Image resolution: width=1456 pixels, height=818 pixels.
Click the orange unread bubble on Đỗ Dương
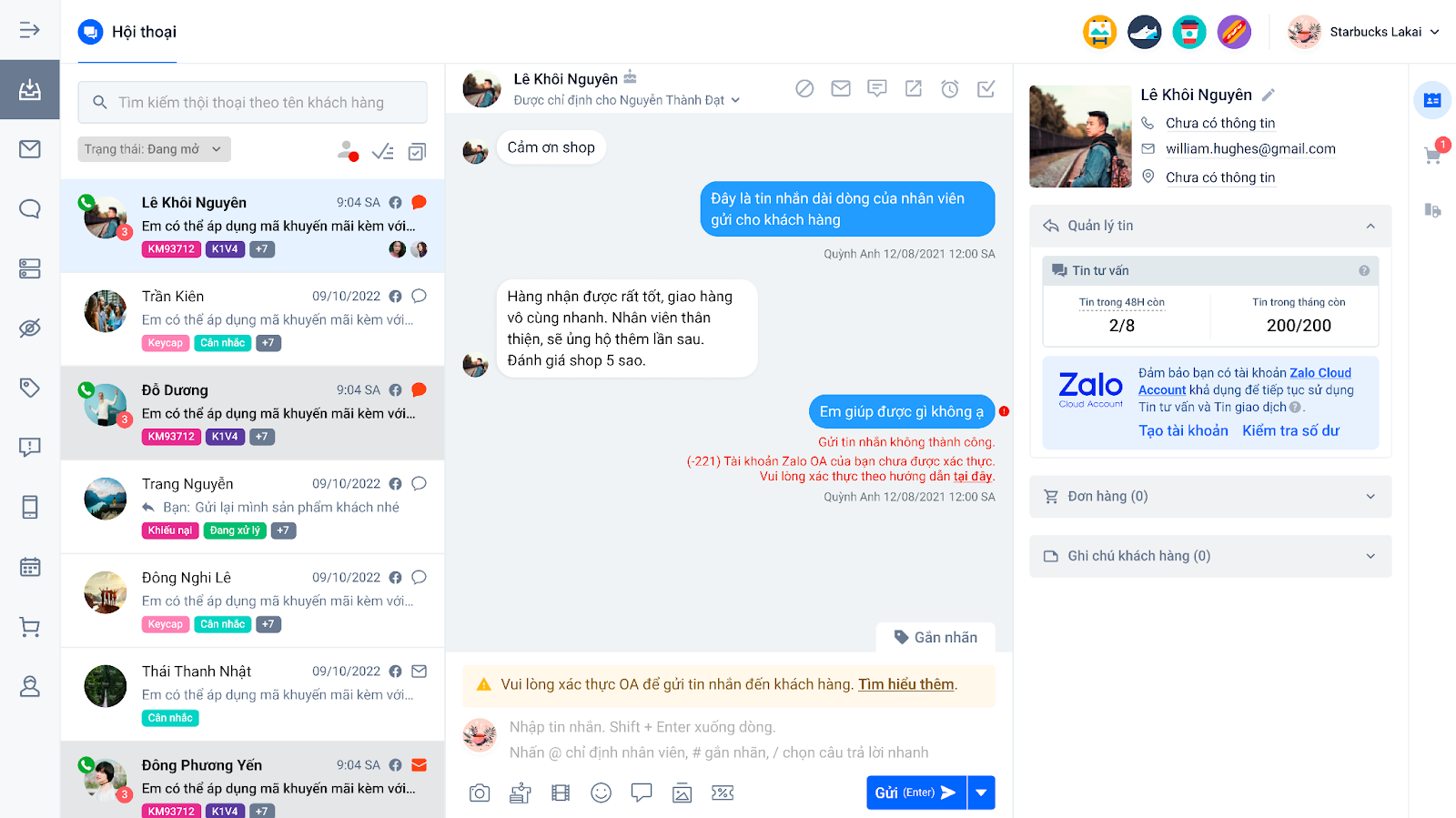point(419,389)
